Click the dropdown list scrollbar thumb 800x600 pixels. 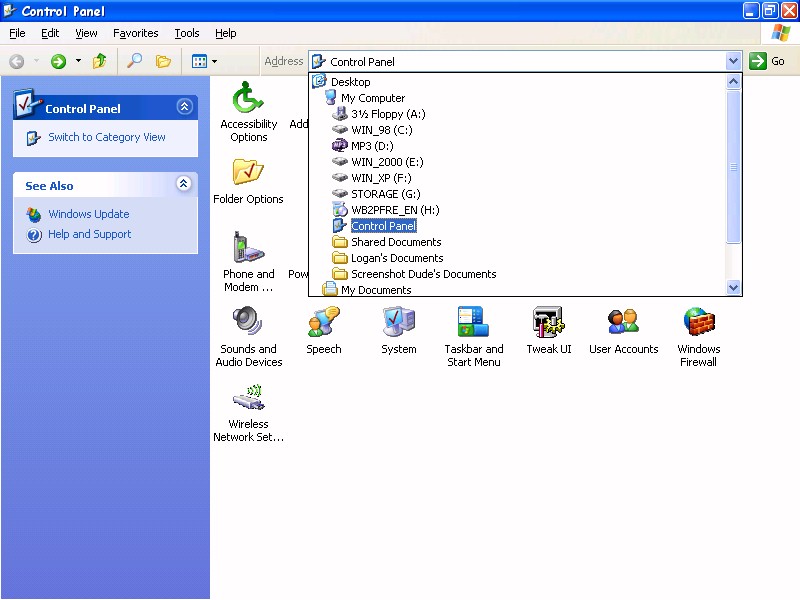coord(733,167)
